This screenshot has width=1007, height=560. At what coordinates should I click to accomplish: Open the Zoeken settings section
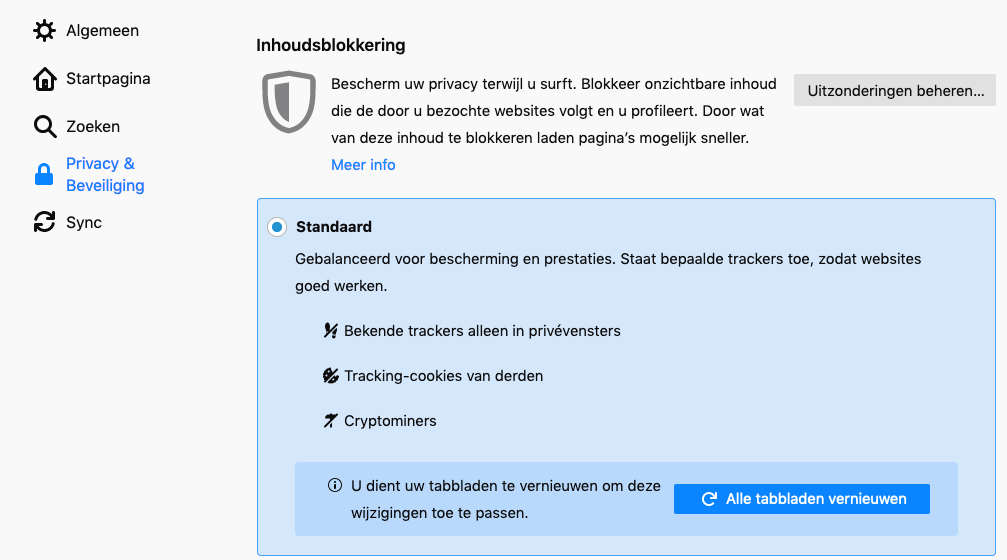point(93,127)
